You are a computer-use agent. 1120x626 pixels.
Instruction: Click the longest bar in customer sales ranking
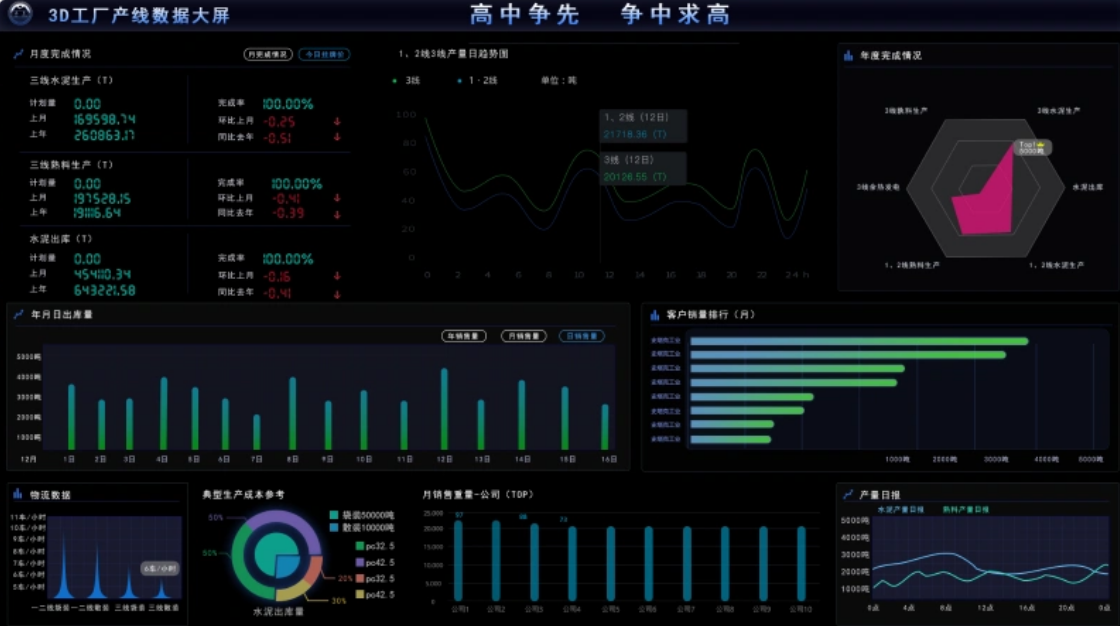859,342
